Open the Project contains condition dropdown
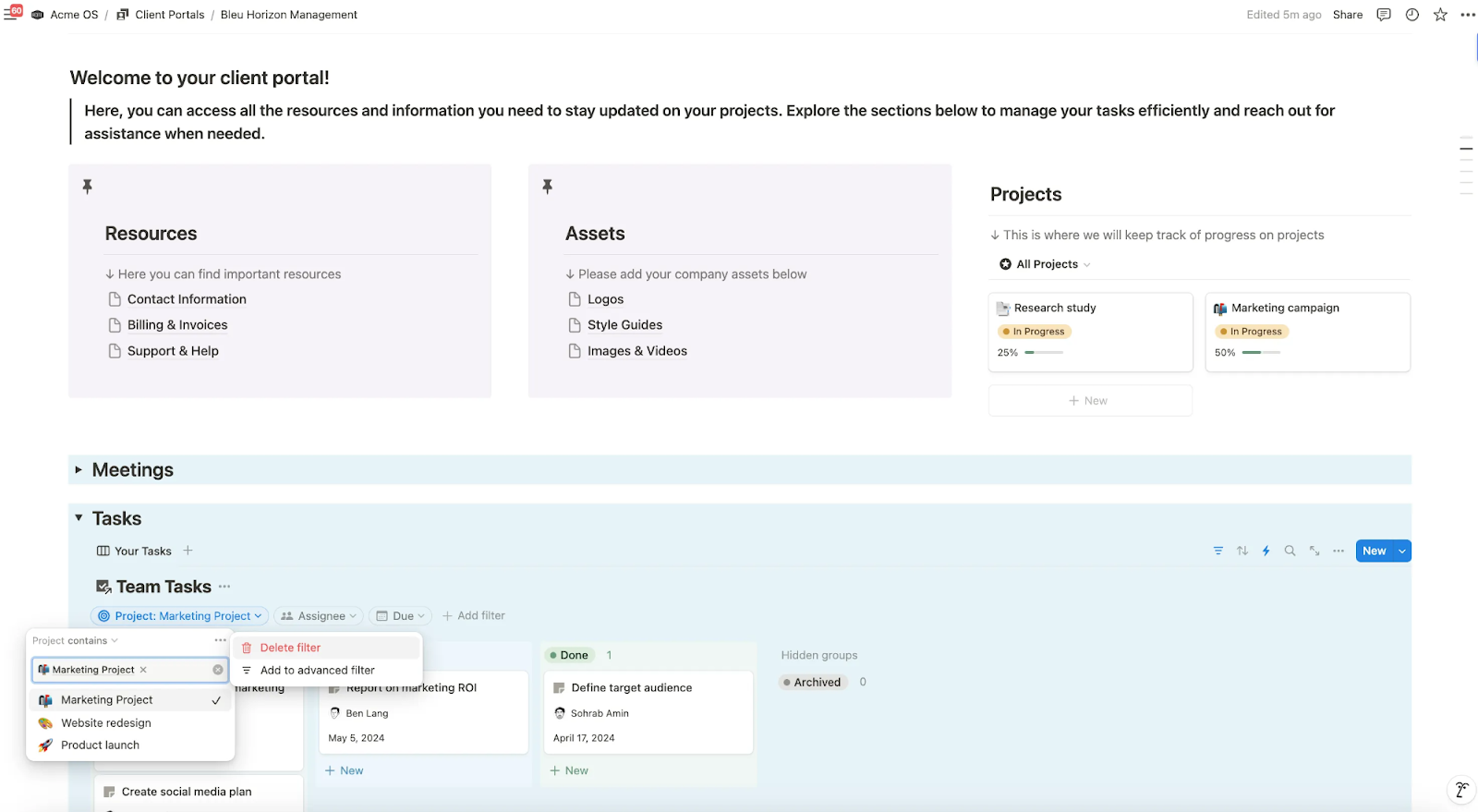The height and width of the screenshot is (812, 1478). pos(75,640)
